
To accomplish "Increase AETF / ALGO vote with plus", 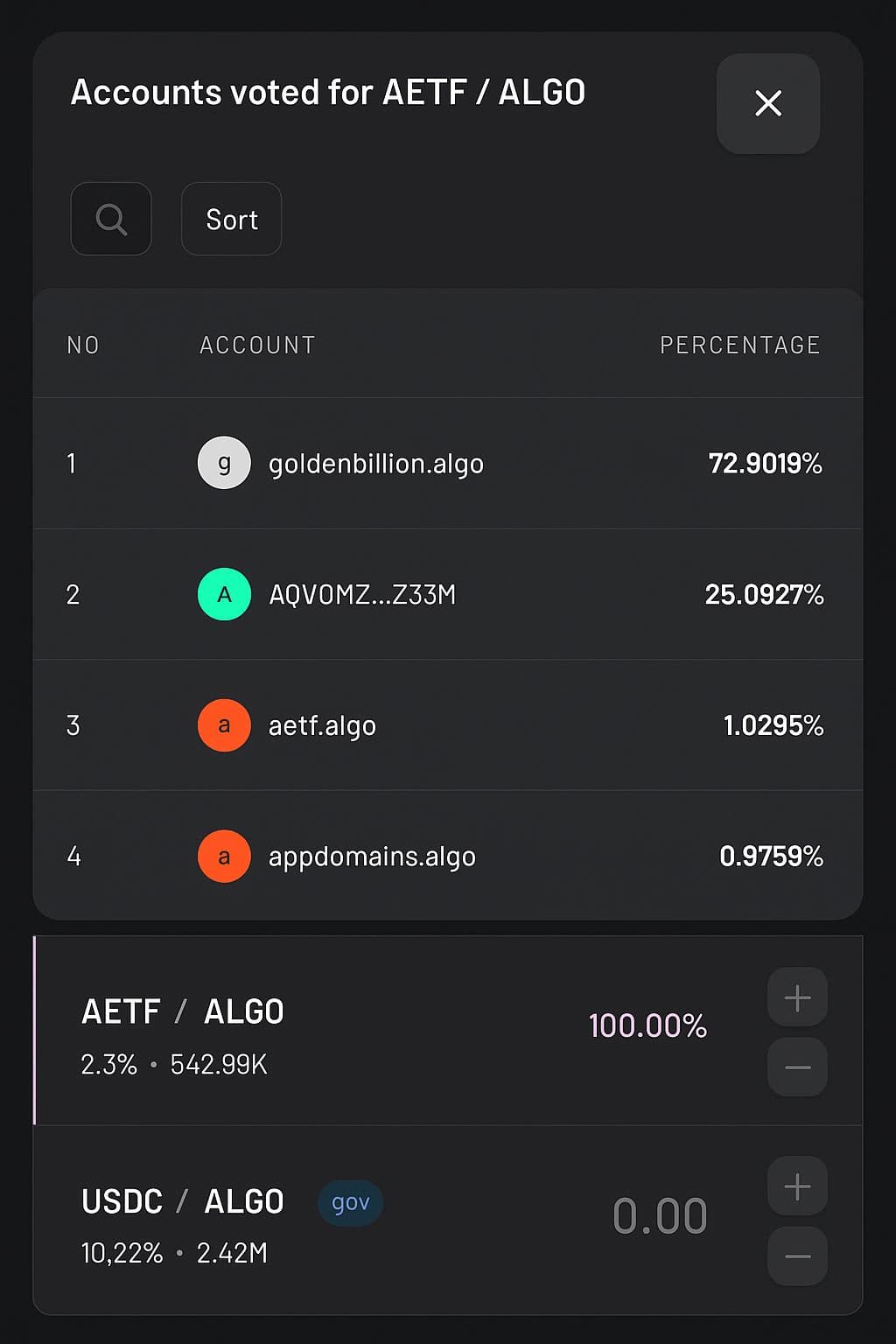I will click(797, 997).
